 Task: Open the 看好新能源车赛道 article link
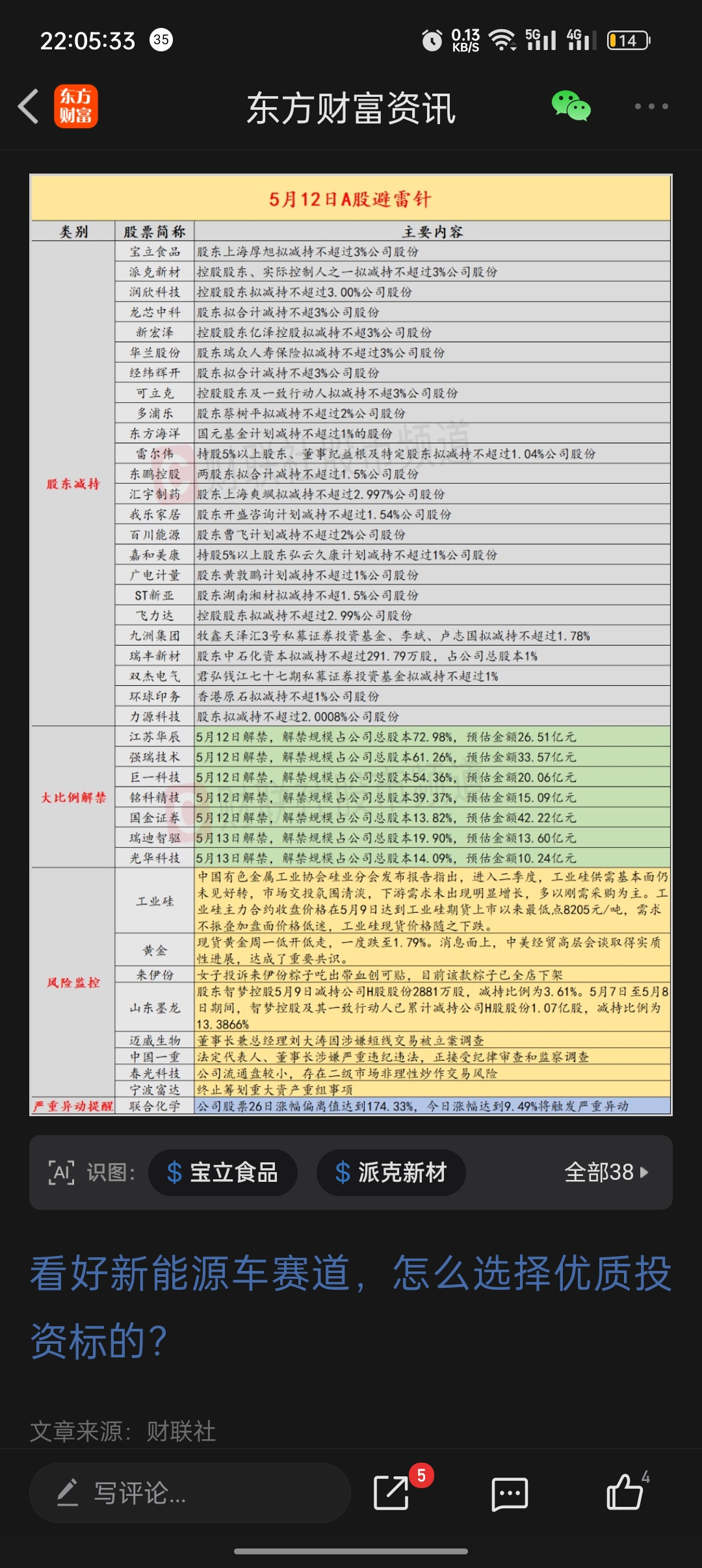(x=351, y=1307)
